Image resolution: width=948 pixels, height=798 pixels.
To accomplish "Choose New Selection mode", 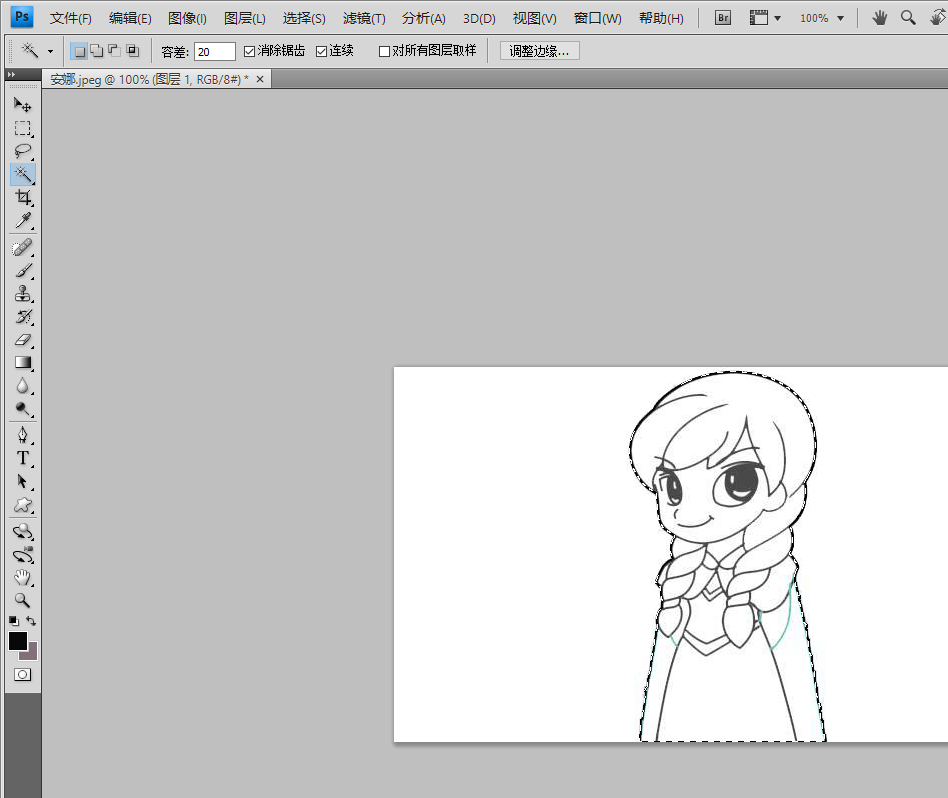I will [x=79, y=51].
